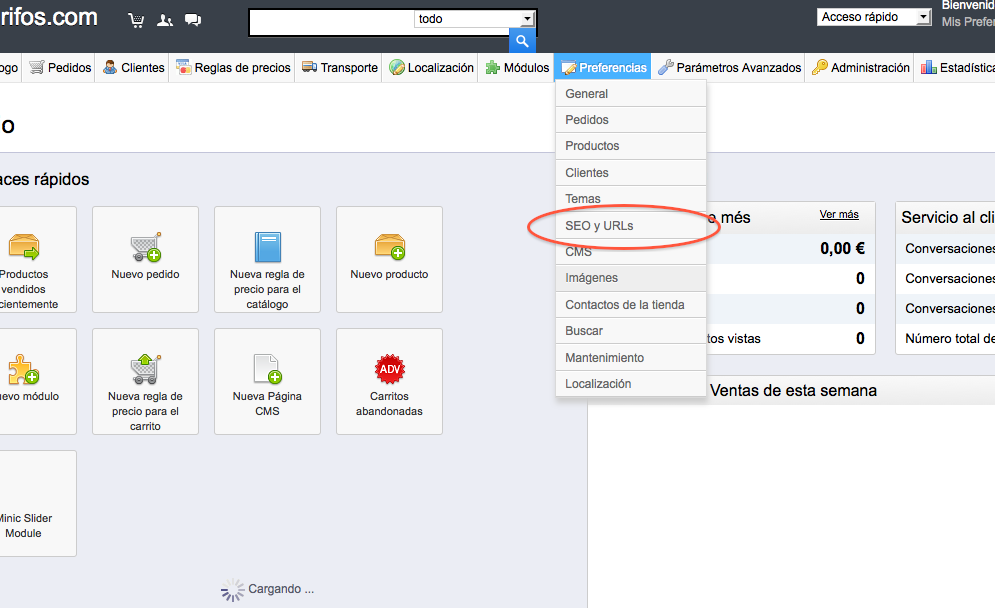
Task: Open the Pedidos tab in menu bar
Action: 60,67
